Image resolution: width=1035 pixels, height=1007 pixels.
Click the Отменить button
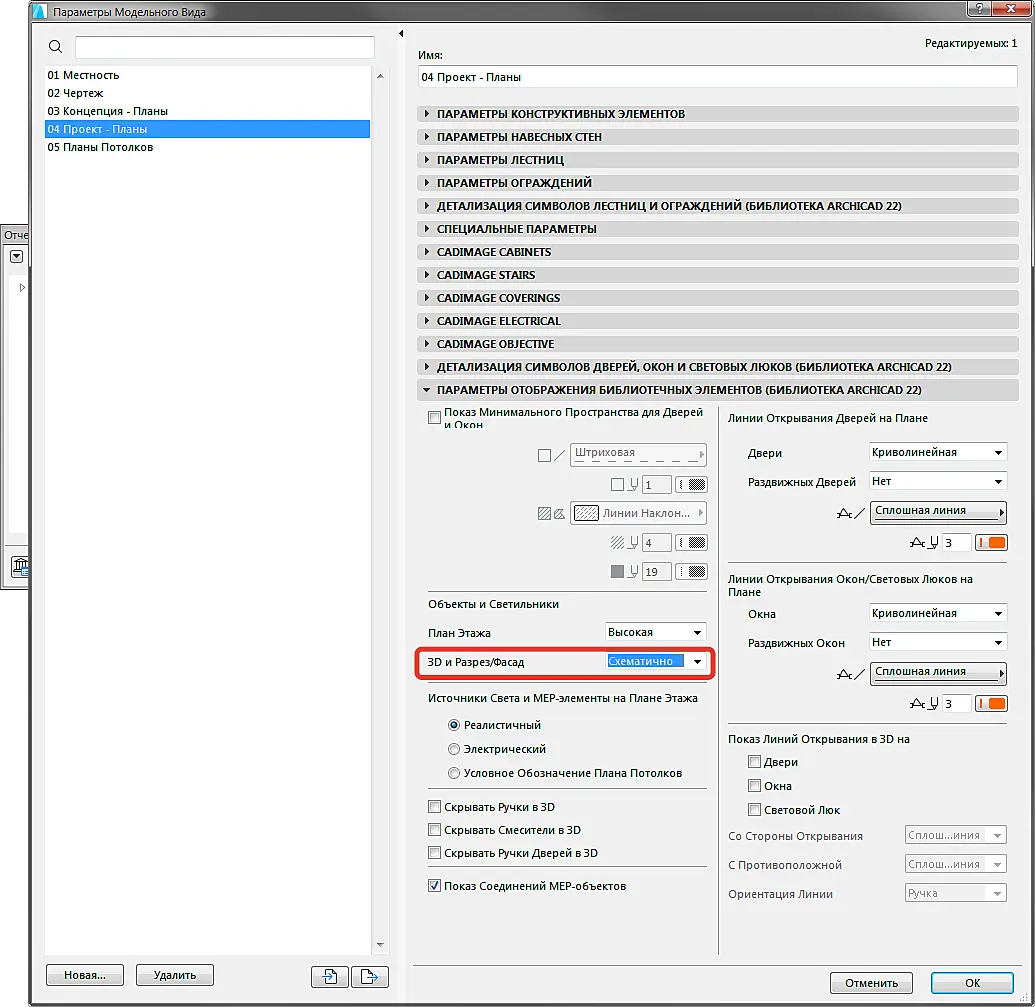(x=871, y=983)
